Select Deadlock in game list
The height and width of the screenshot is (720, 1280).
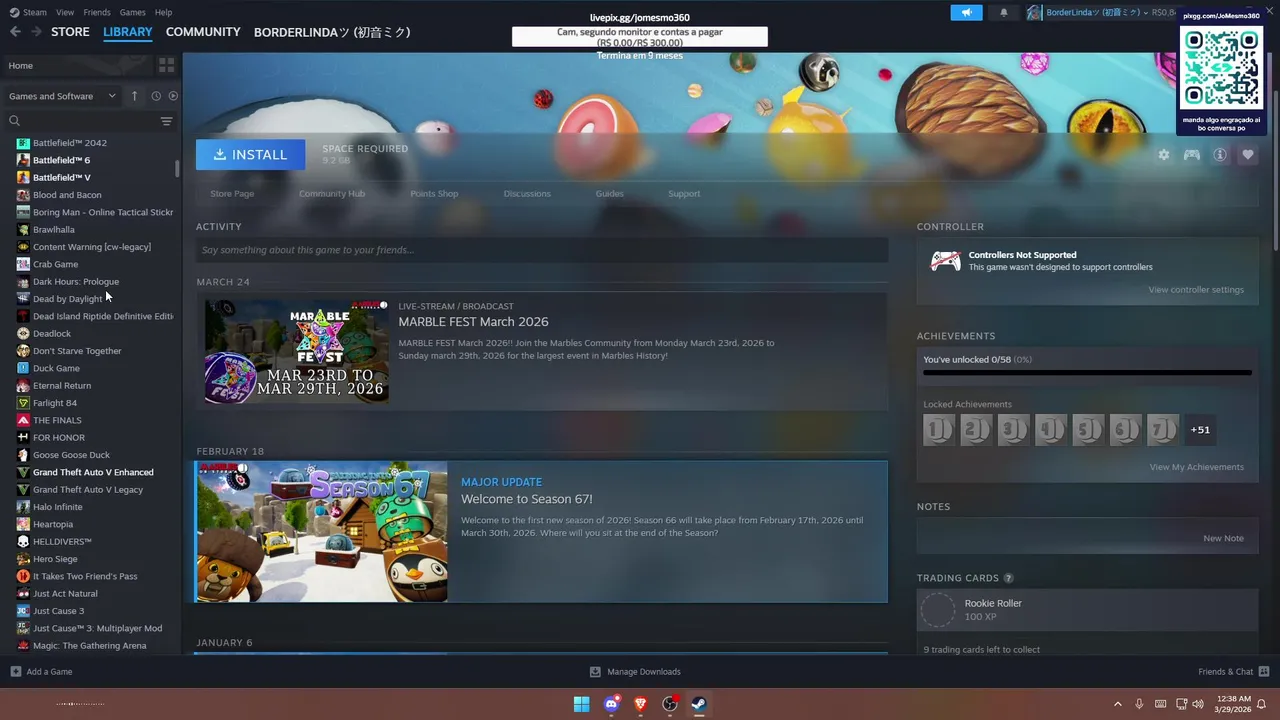pyautogui.click(x=52, y=333)
